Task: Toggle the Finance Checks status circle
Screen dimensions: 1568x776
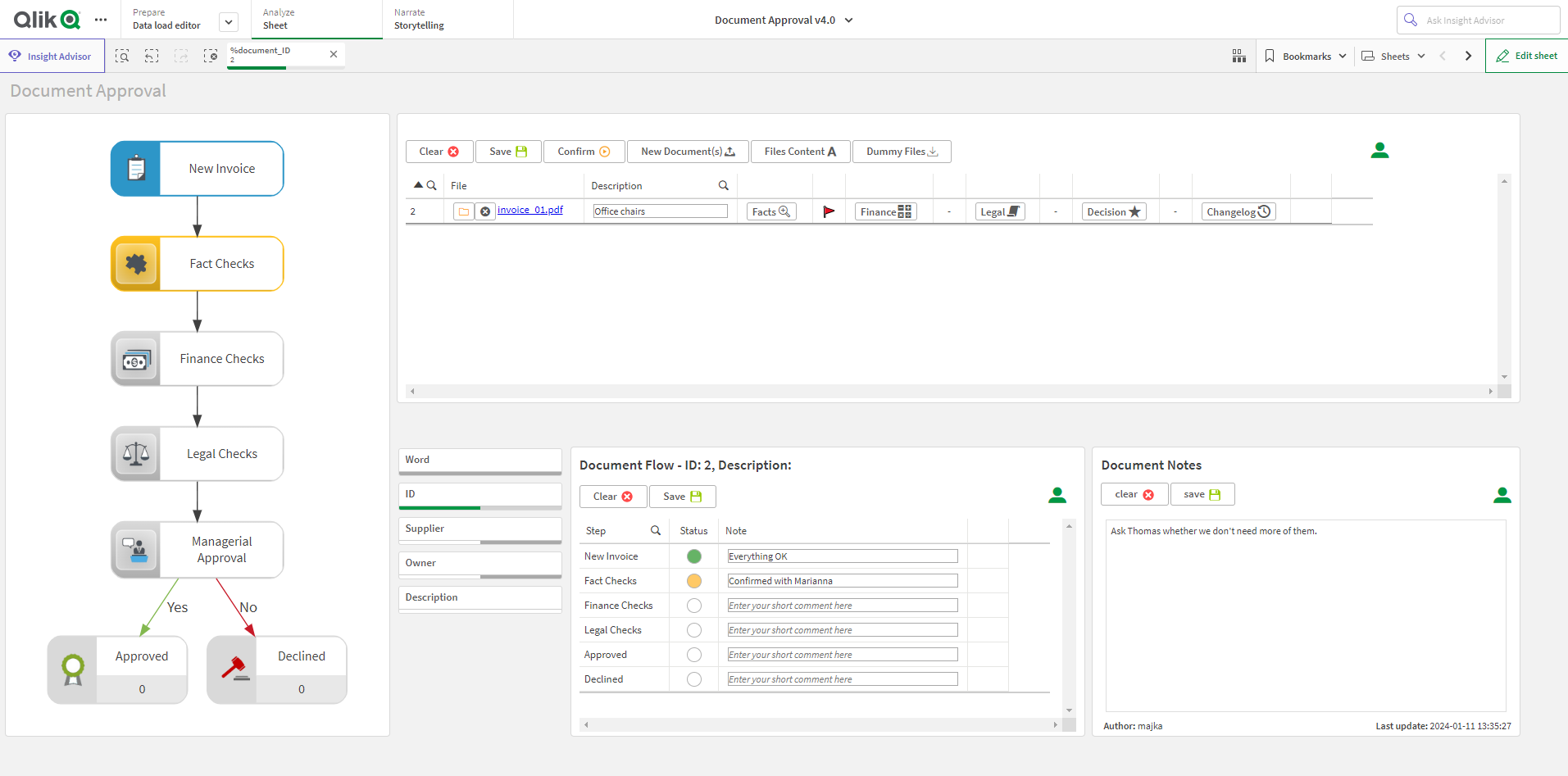Action: point(694,606)
